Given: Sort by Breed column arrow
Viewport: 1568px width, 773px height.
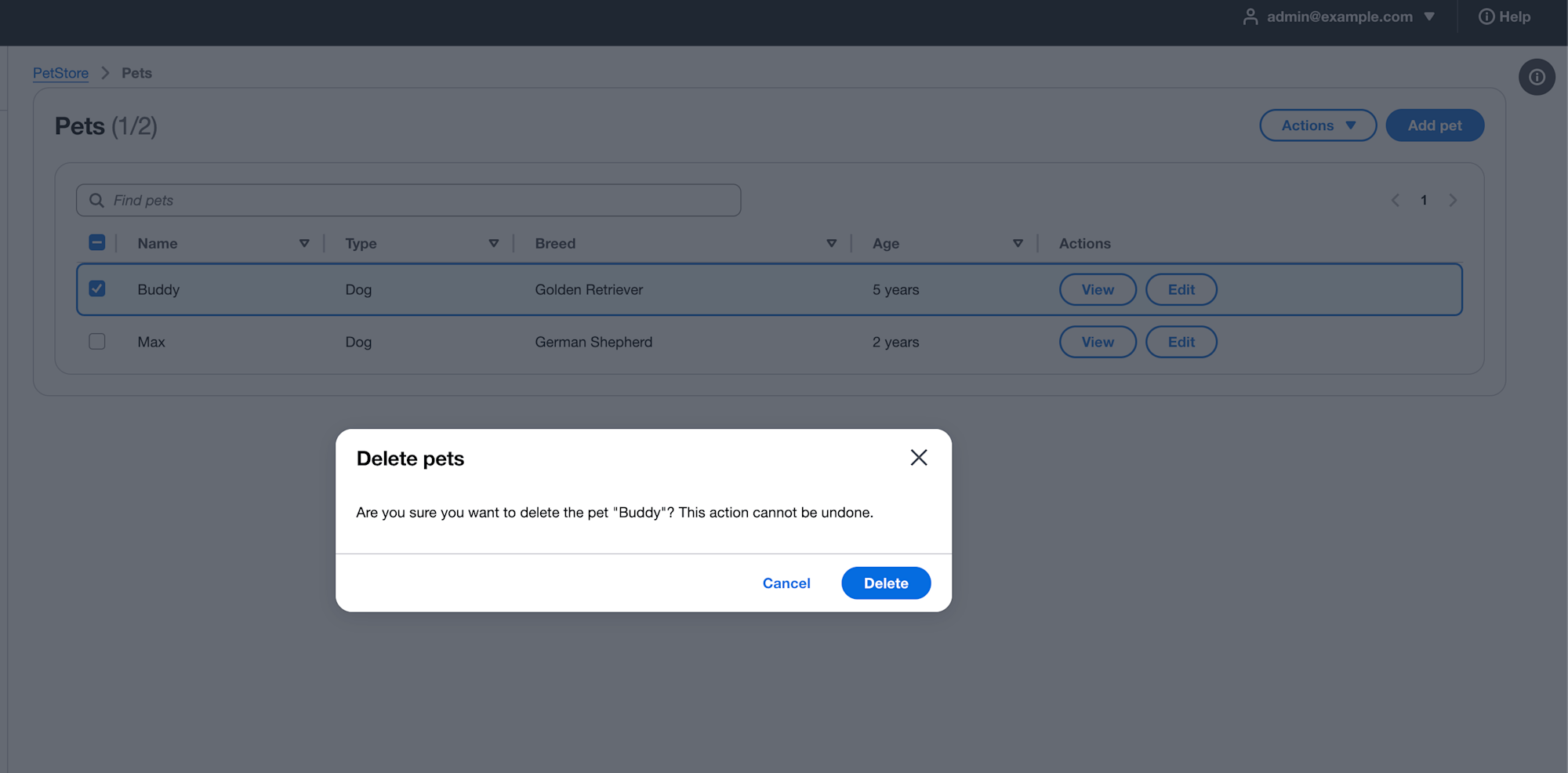Looking at the screenshot, I should coord(832,244).
